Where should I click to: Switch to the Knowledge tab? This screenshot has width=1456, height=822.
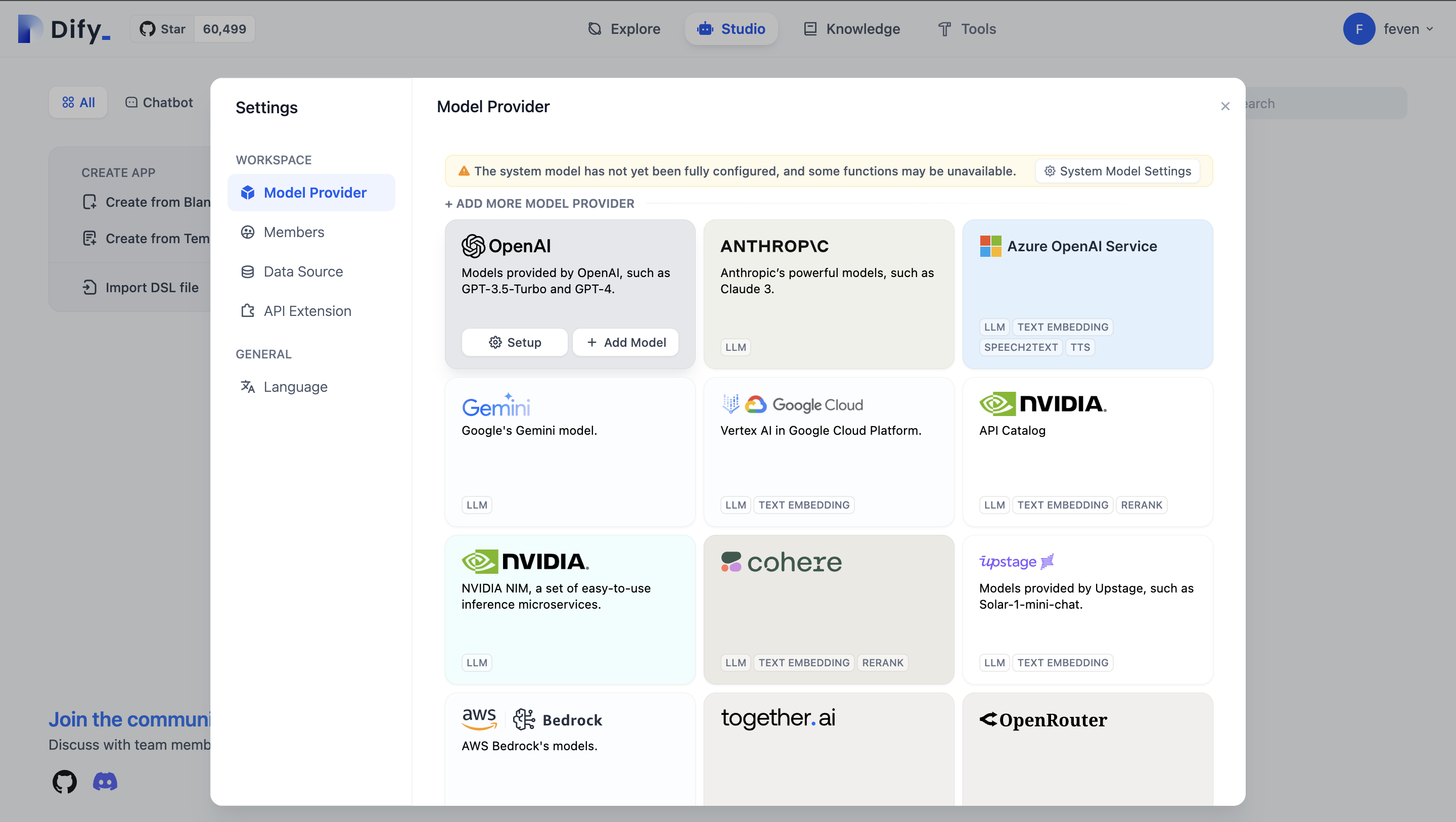[852, 29]
